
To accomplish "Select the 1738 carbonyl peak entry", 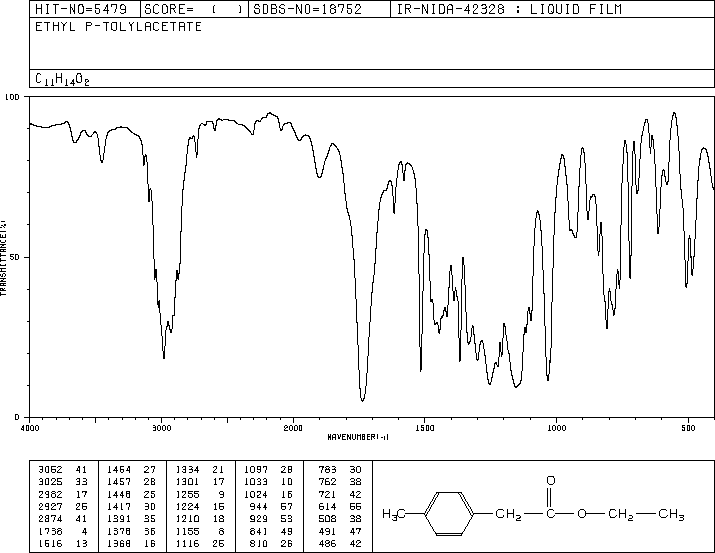I will click(50, 531).
